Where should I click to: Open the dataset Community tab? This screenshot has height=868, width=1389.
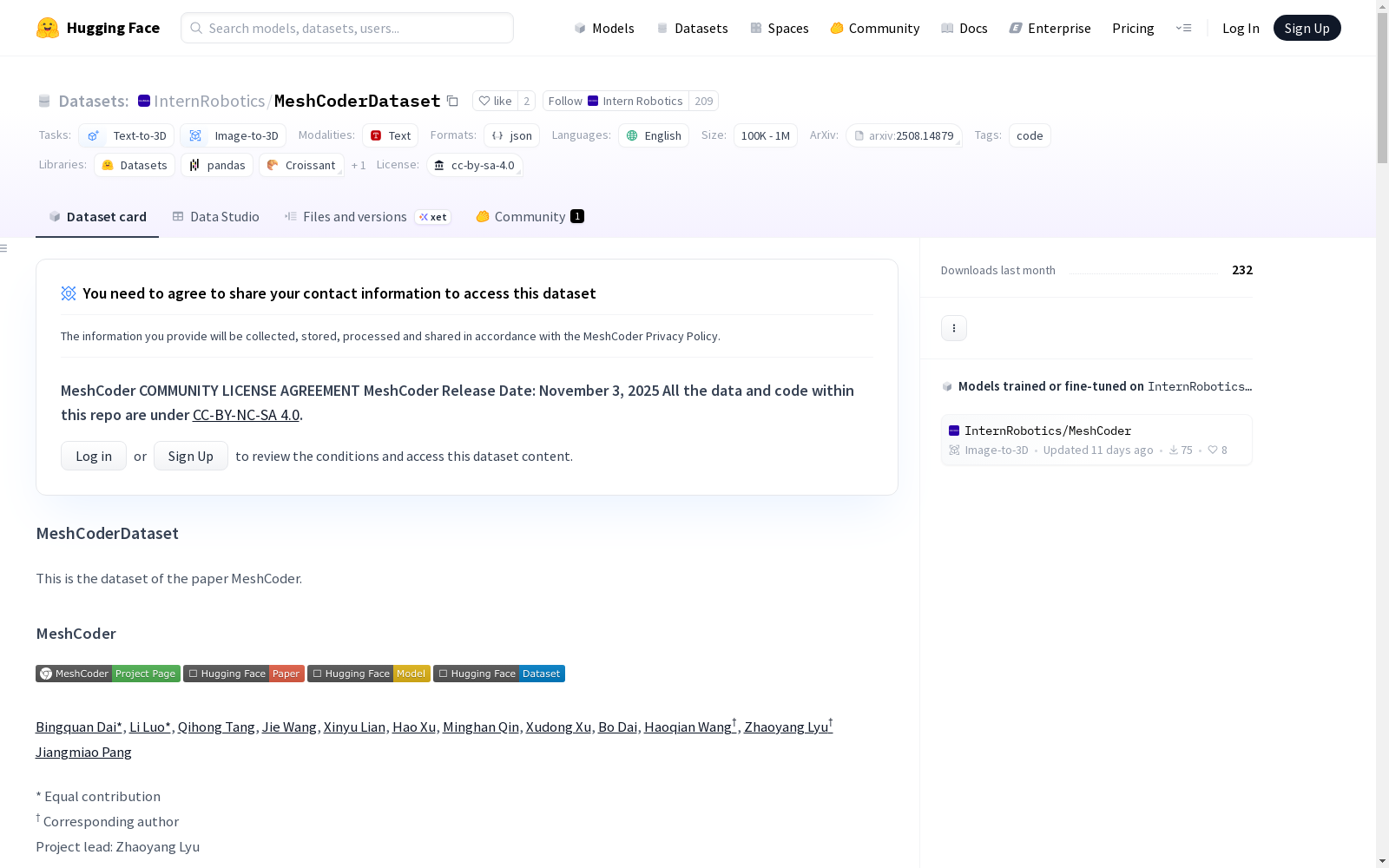[x=530, y=217]
